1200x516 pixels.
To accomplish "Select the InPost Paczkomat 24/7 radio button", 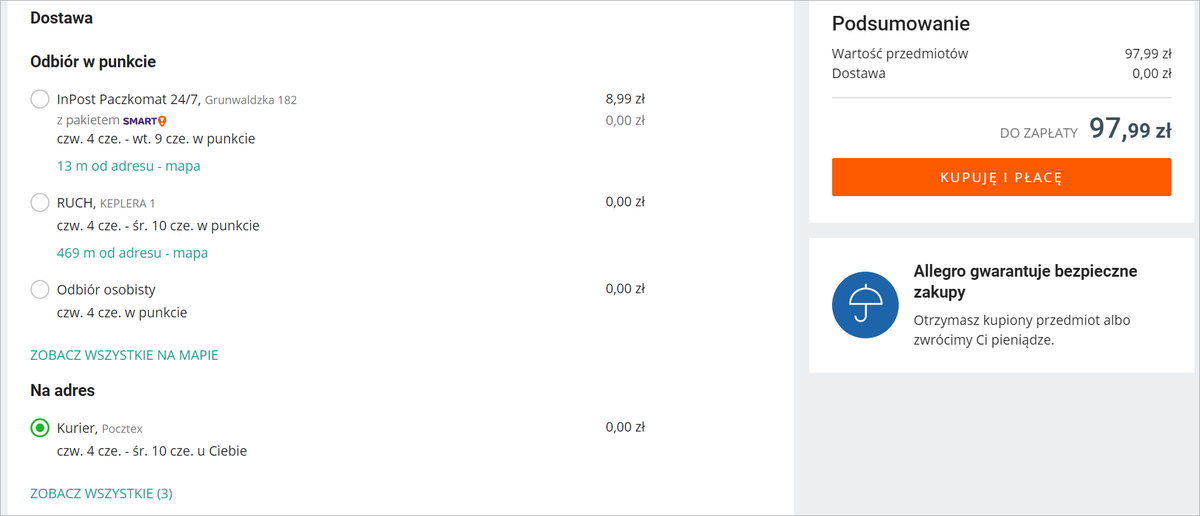I will coord(40,99).
